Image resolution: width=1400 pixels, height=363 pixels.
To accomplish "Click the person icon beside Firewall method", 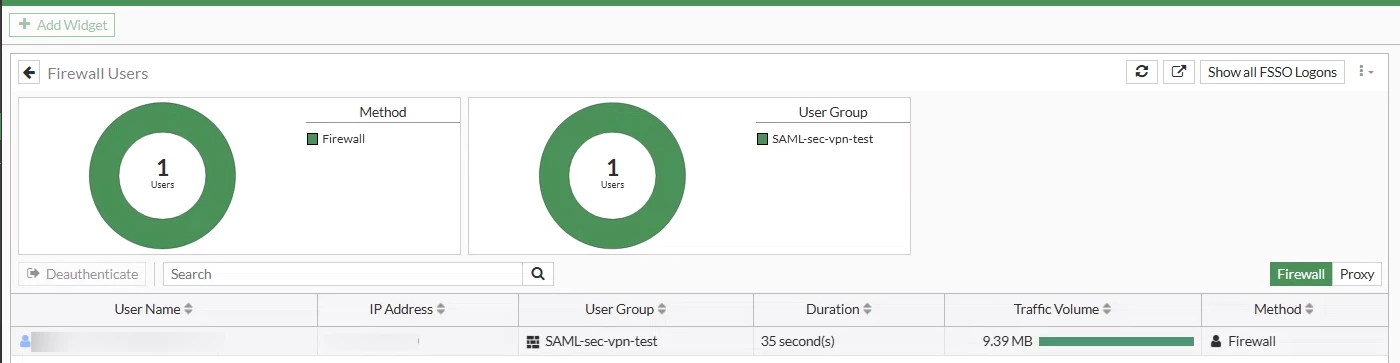I will (1216, 342).
